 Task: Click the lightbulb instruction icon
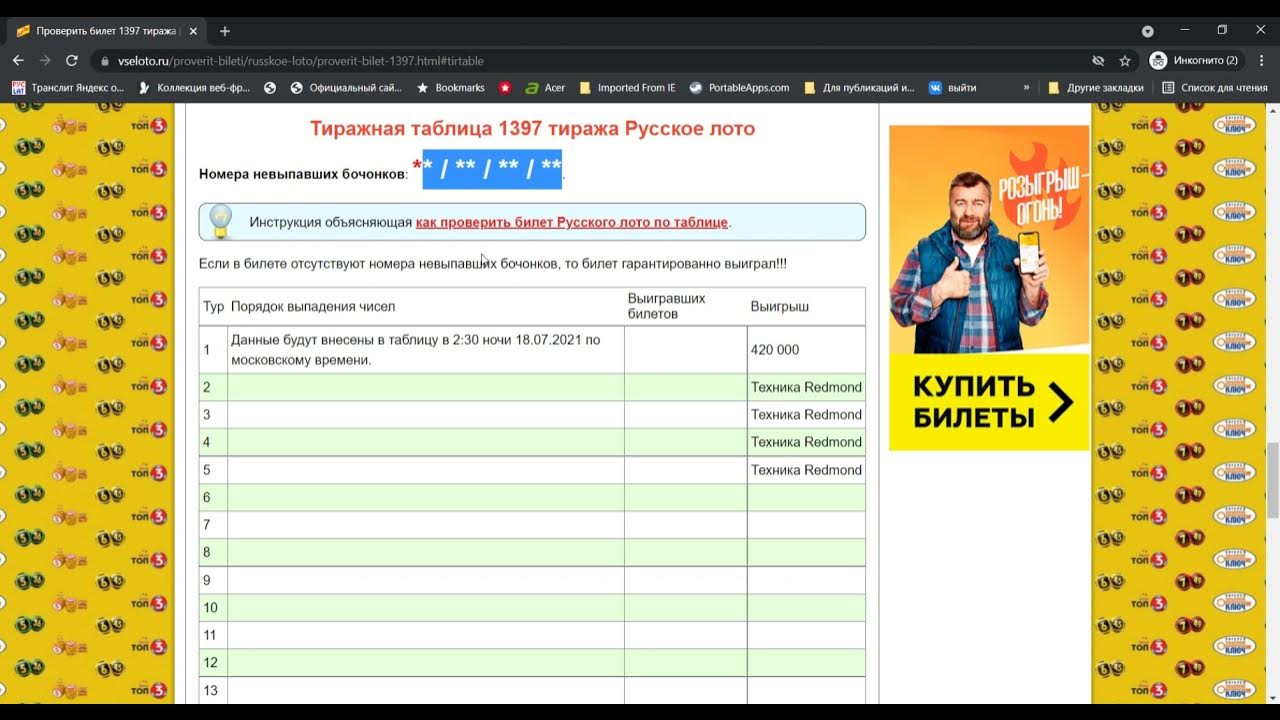pyautogui.click(x=220, y=221)
